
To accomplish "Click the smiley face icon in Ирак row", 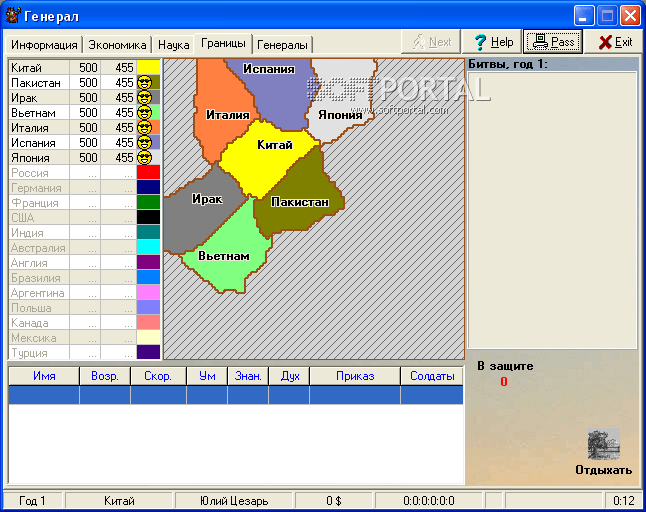I will 143,98.
